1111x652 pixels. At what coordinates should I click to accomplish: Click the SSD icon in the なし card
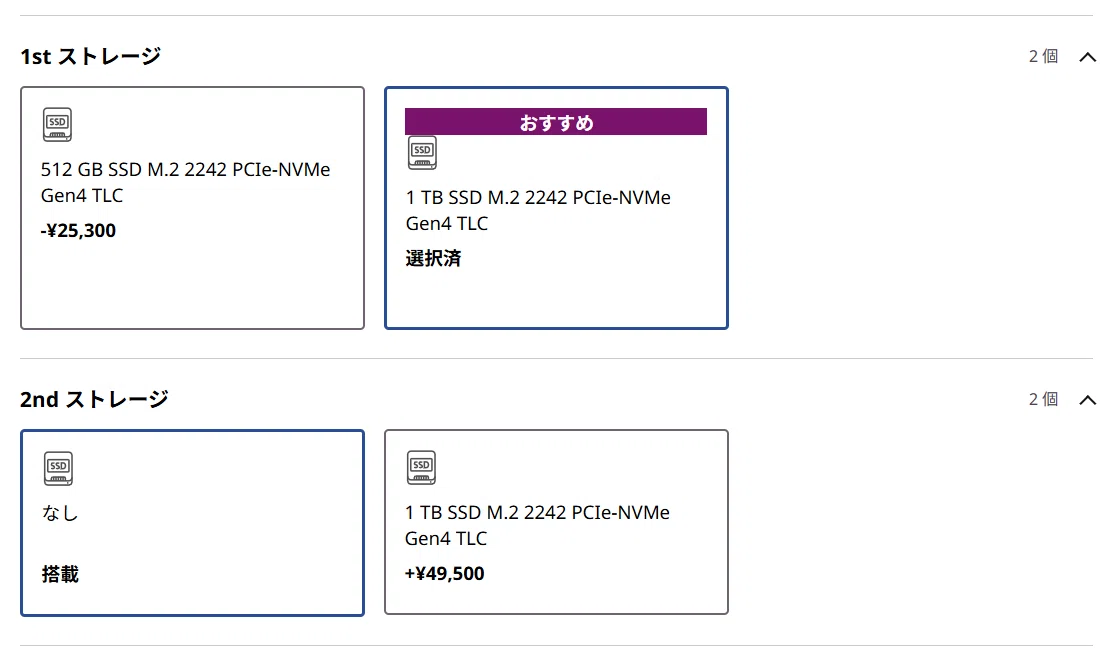(58, 468)
